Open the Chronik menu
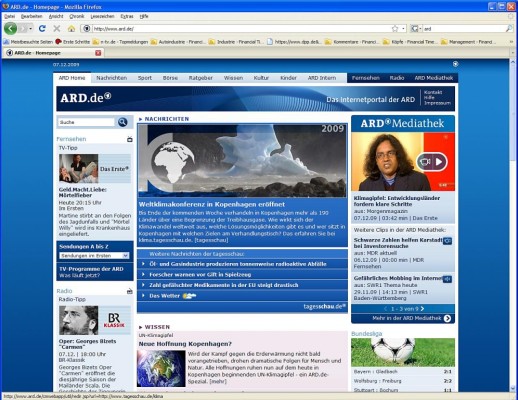 point(77,16)
